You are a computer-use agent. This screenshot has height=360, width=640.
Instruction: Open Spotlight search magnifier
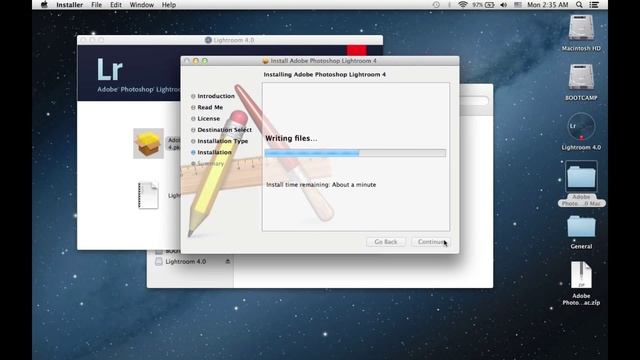click(579, 5)
